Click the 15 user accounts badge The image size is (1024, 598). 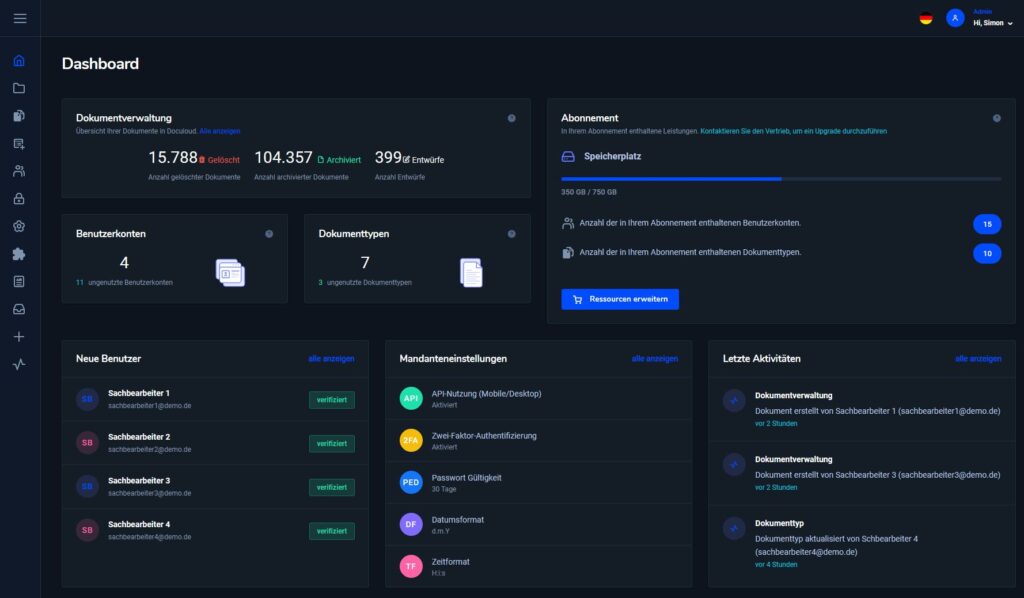click(987, 224)
